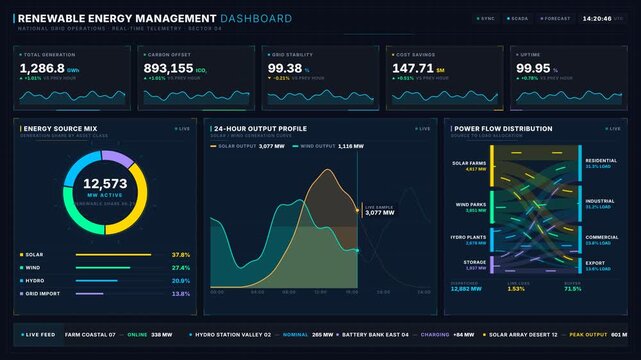Click the Hydro share progress bar
Screen dimensions: 641x360
pyautogui.click(x=120, y=281)
